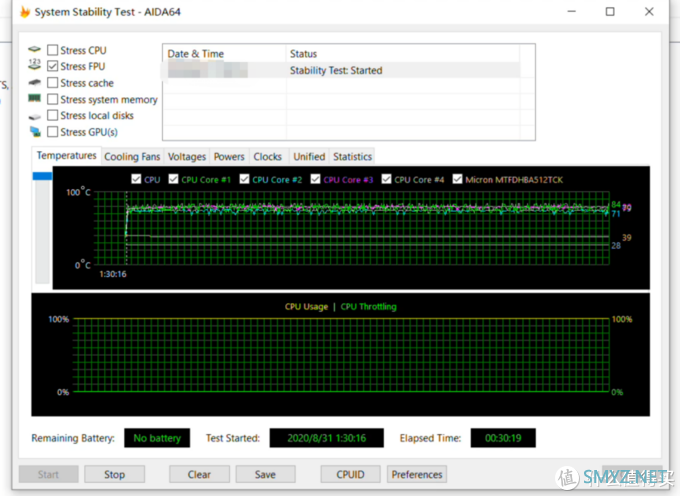This screenshot has height=496, width=680.
Task: Hide the CPU Core #4 graph line
Action: point(386,179)
